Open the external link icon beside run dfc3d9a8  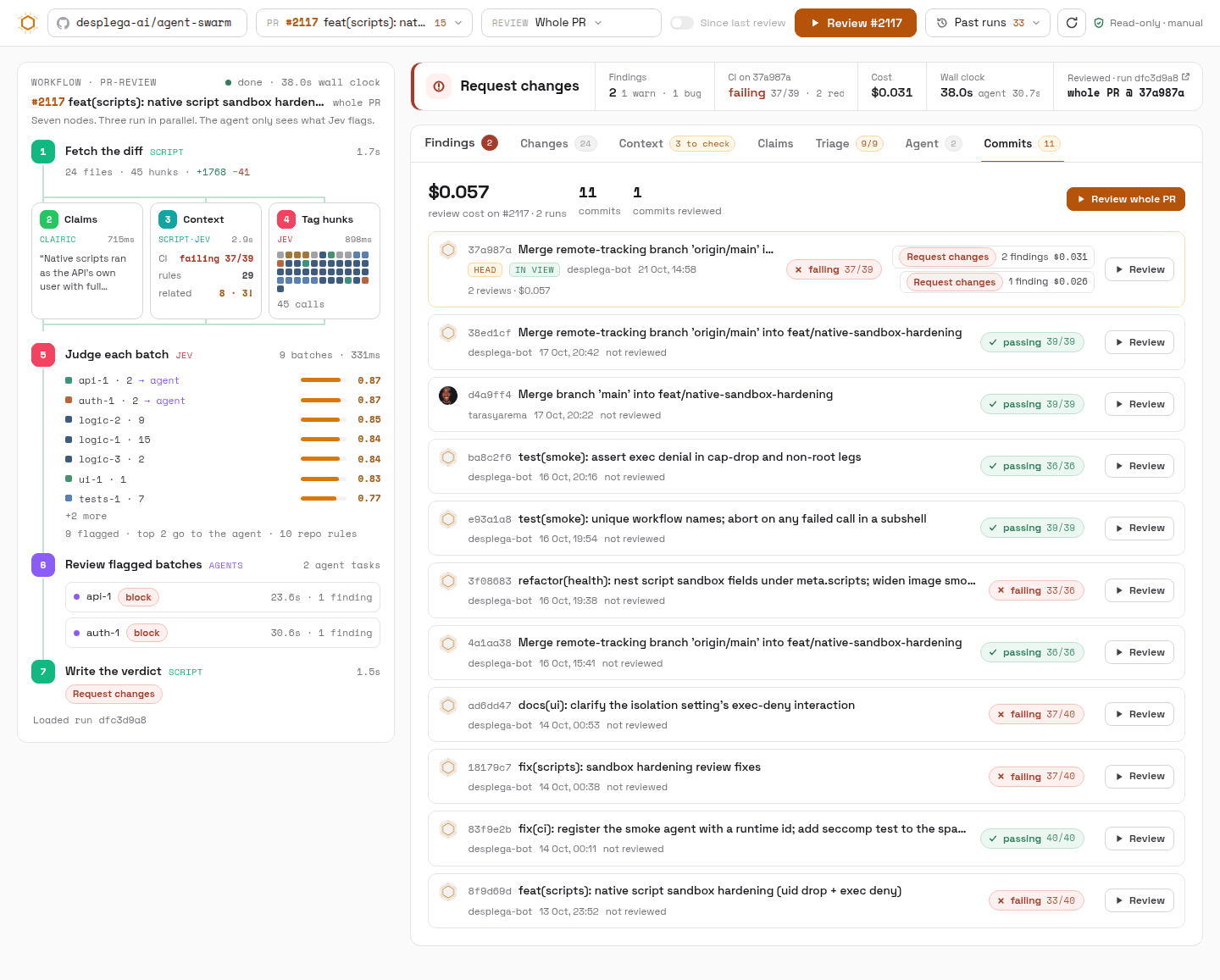(1185, 77)
